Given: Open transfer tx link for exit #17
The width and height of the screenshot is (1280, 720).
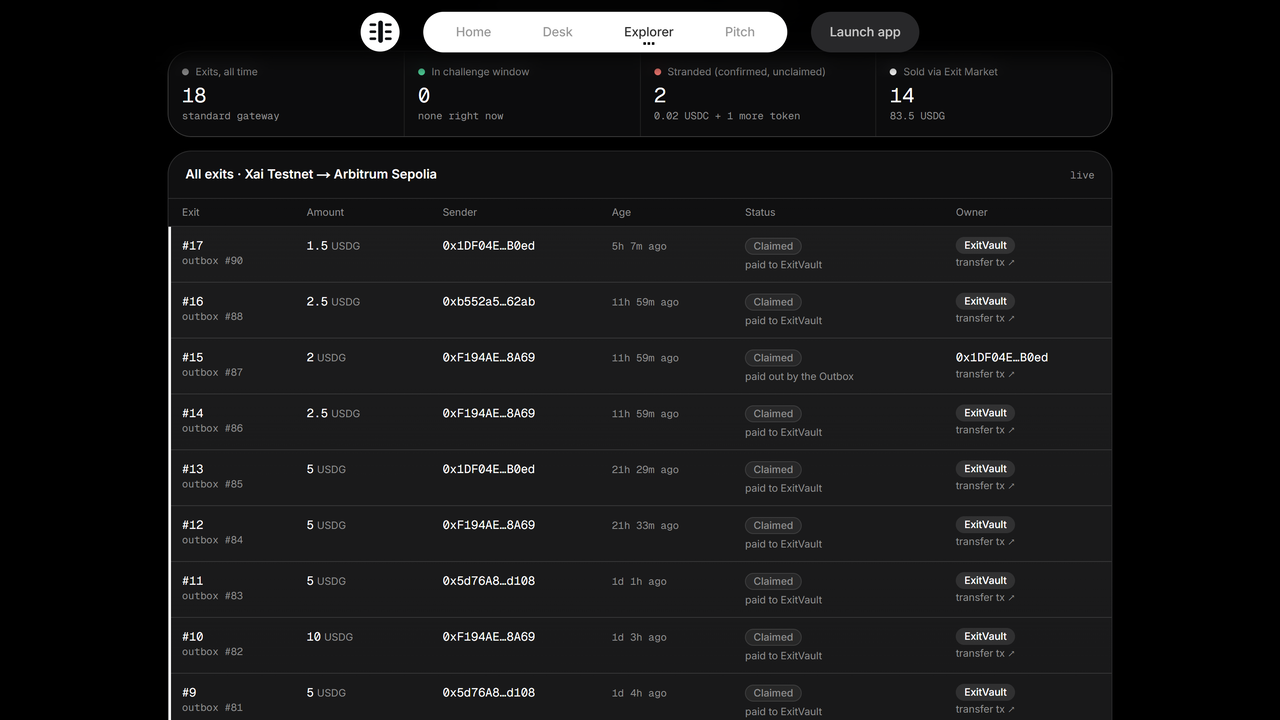Looking at the screenshot, I should 985,262.
